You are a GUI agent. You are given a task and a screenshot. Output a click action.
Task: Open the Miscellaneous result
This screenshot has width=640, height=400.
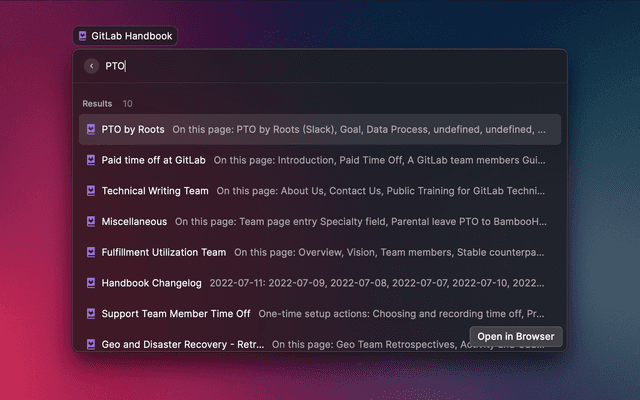tap(134, 222)
